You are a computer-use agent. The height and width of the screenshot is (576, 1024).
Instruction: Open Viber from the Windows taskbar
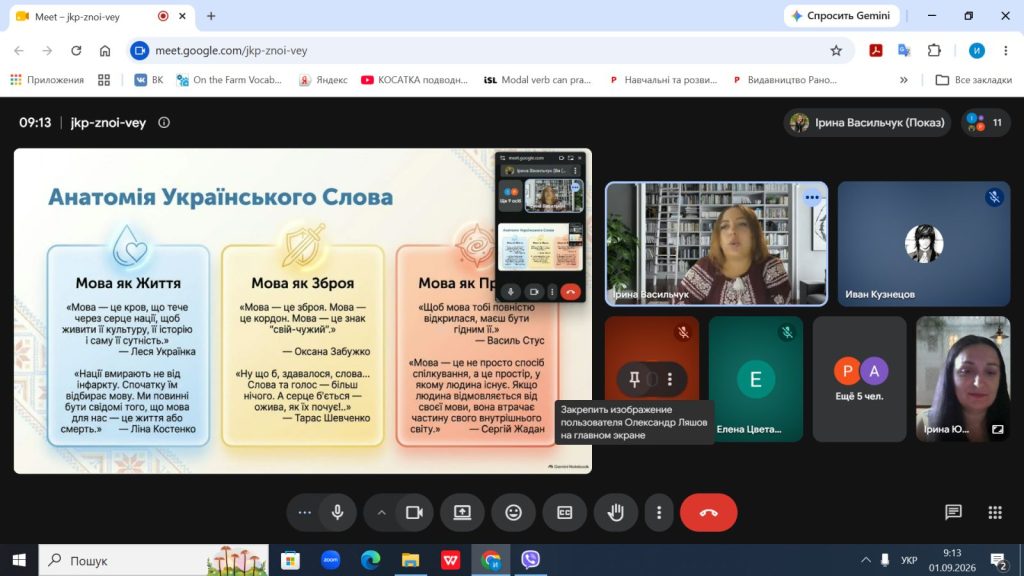[530, 560]
